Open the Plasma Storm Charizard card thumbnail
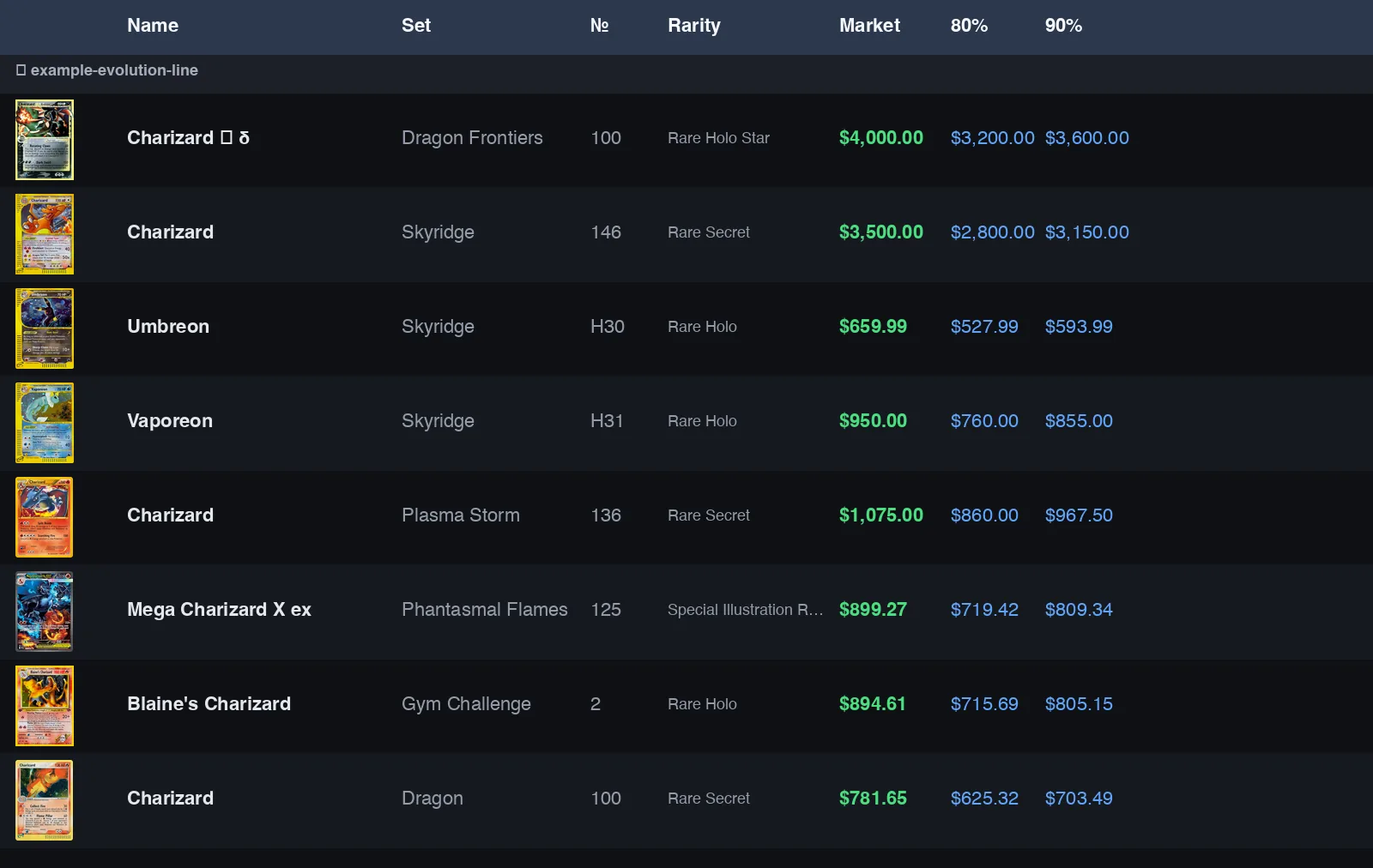Image resolution: width=1373 pixels, height=868 pixels. [x=45, y=517]
